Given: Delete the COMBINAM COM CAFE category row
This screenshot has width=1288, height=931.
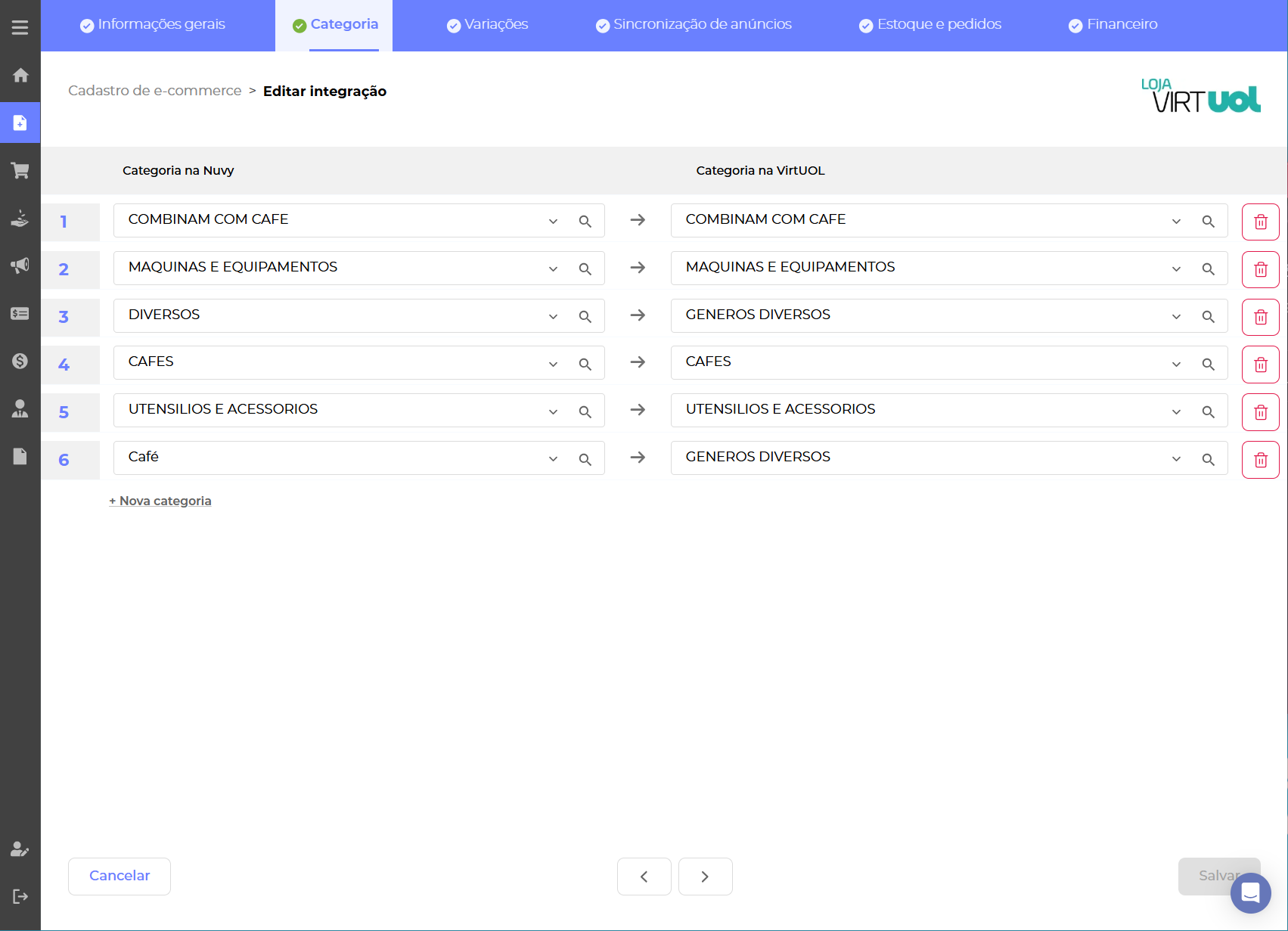Looking at the screenshot, I should click(1260, 222).
